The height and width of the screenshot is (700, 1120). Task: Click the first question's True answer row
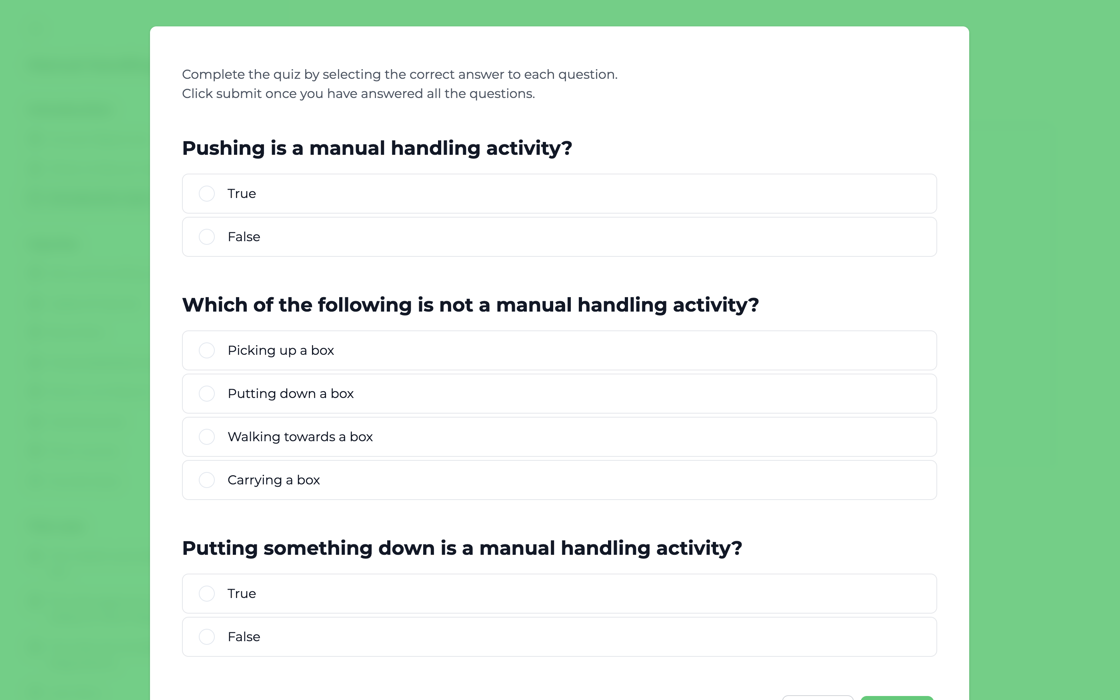[559, 193]
